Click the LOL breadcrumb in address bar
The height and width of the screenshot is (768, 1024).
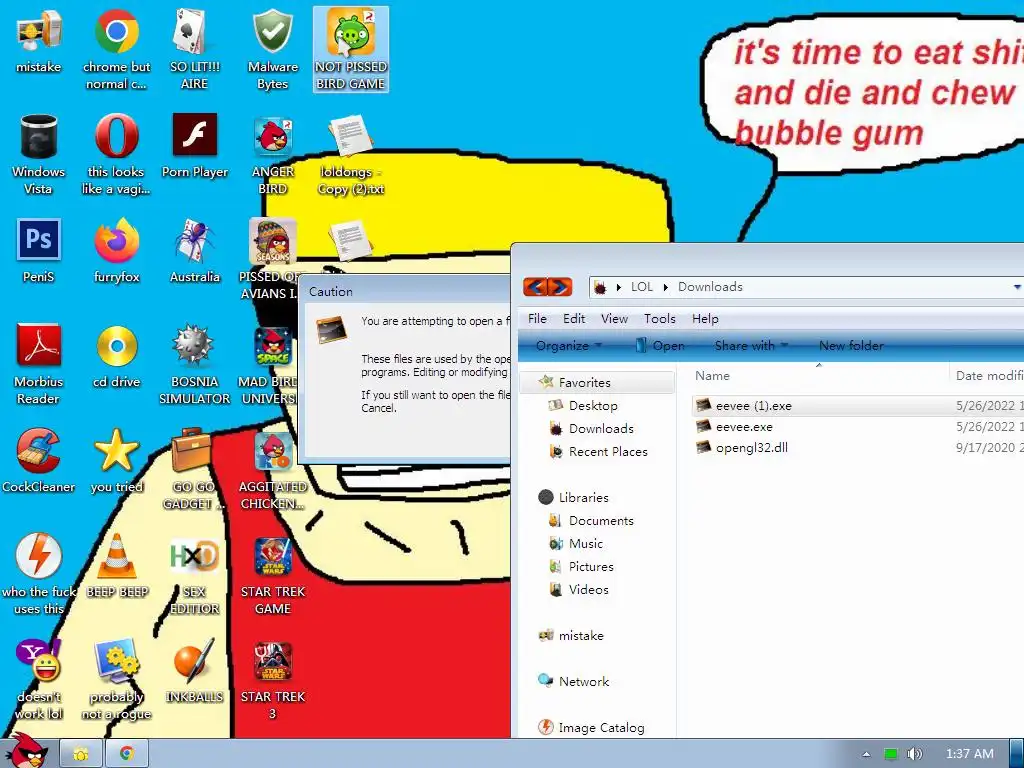pos(641,287)
